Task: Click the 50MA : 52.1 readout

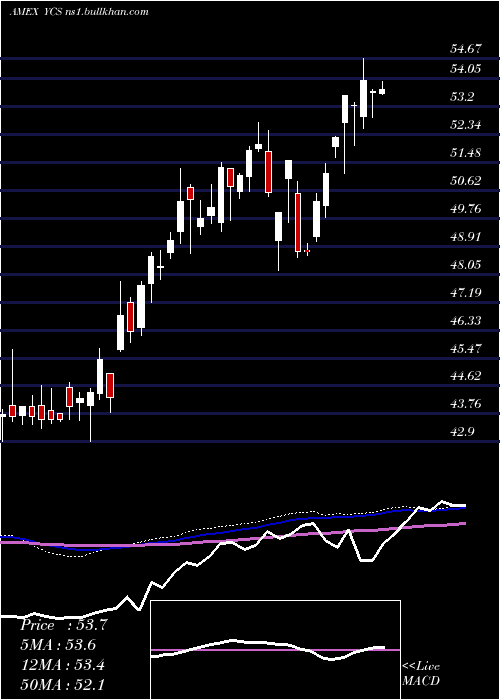Action: click(62, 684)
